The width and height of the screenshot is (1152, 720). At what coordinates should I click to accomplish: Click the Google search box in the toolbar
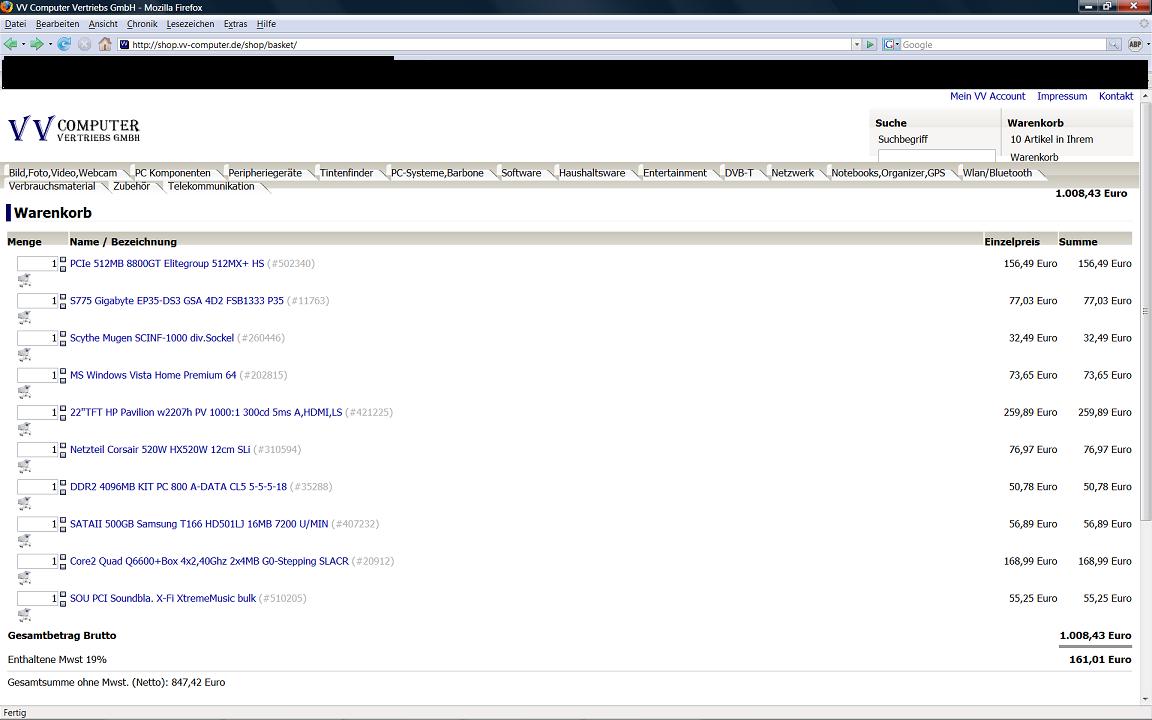point(1003,44)
